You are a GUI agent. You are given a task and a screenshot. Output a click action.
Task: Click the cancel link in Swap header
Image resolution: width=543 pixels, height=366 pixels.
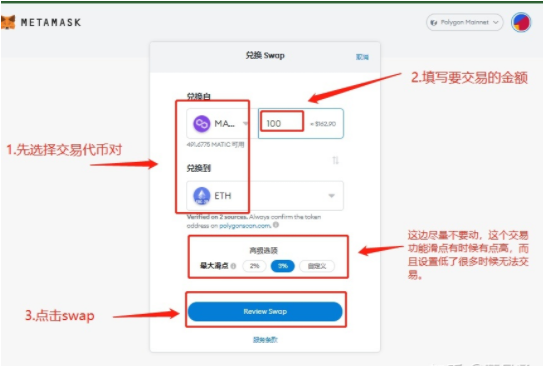(x=362, y=57)
